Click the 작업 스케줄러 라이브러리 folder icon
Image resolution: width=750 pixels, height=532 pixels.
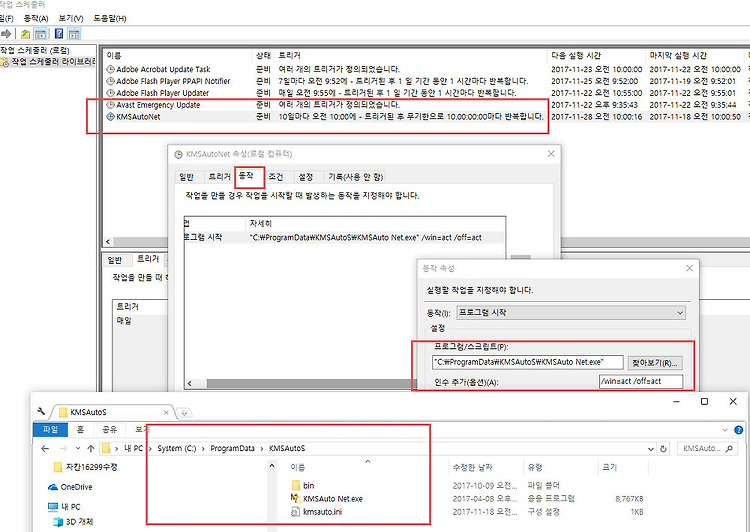pyautogui.click(x=4, y=62)
